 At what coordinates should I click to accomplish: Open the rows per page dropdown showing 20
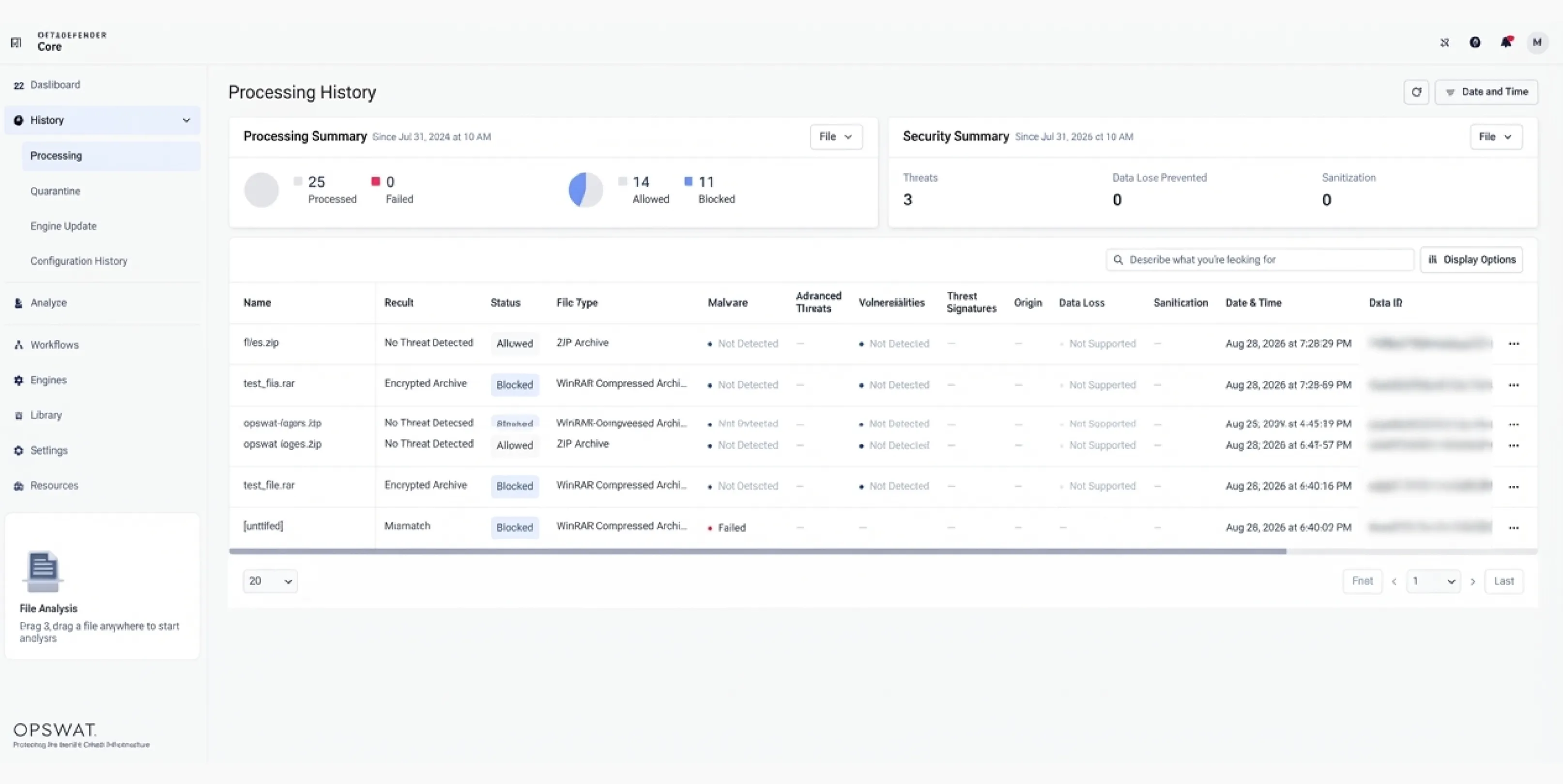tap(270, 581)
